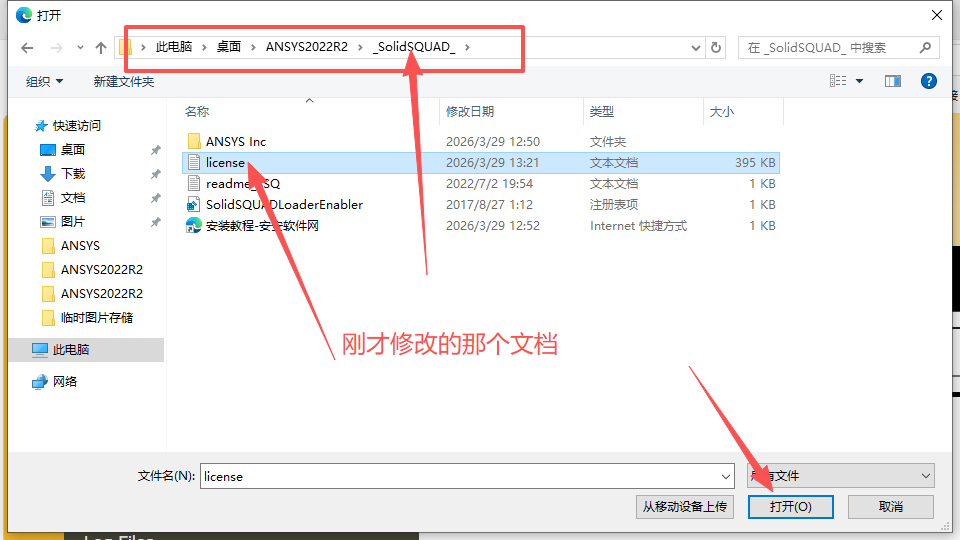
Task: Open the file type filter dropdown
Action: point(841,476)
